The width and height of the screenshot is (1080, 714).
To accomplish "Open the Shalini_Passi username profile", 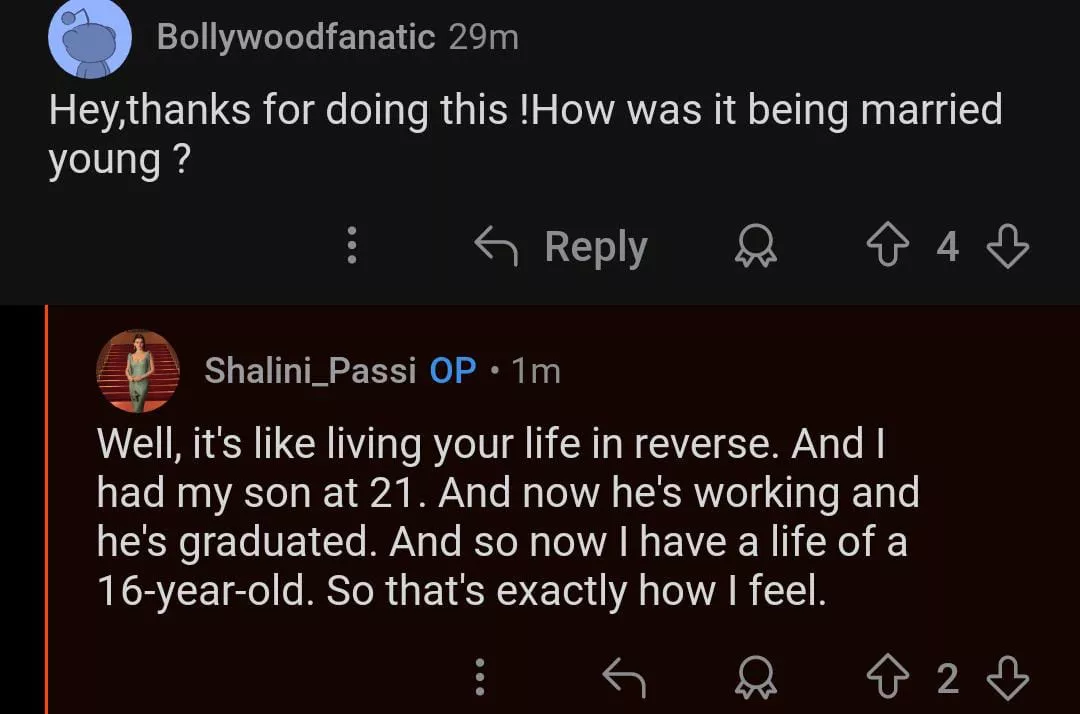I will [x=310, y=371].
